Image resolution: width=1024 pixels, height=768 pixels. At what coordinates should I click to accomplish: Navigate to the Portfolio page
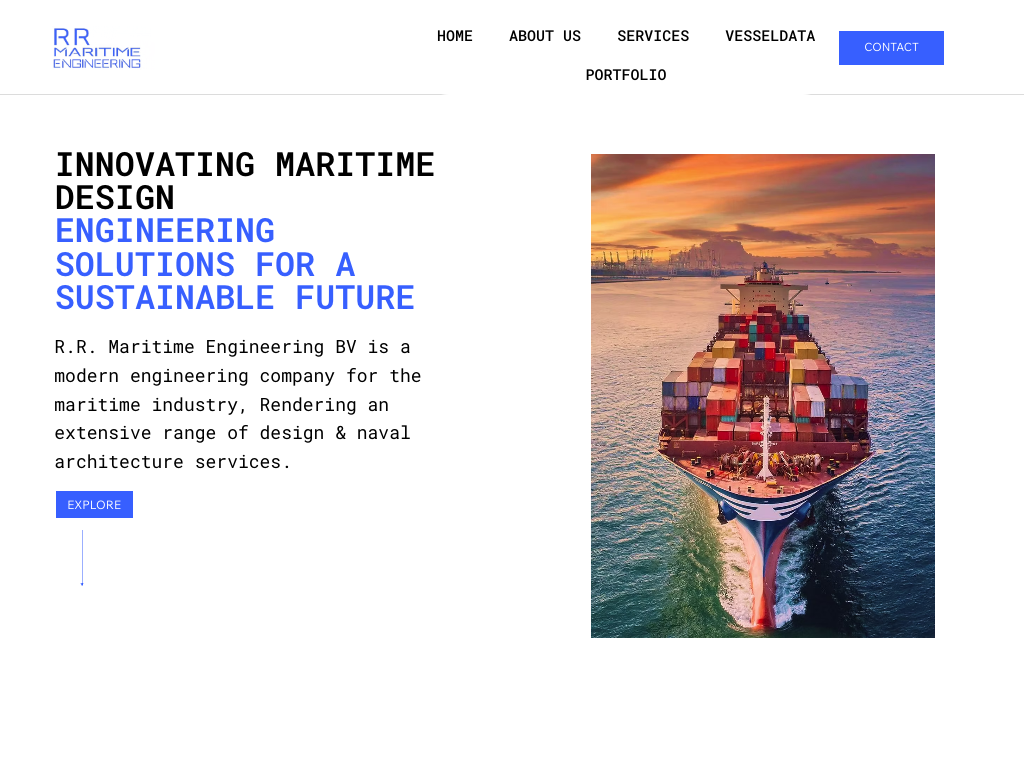(x=626, y=75)
